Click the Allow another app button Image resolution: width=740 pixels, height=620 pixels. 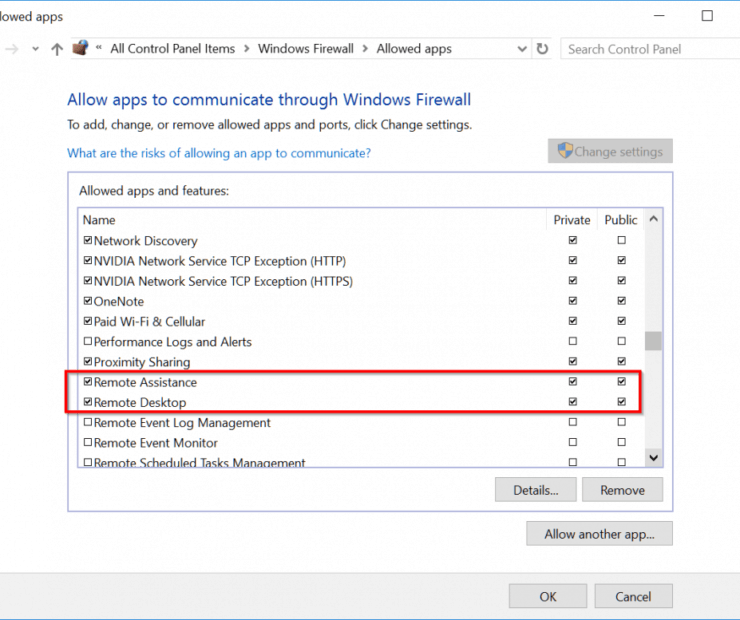click(x=599, y=534)
